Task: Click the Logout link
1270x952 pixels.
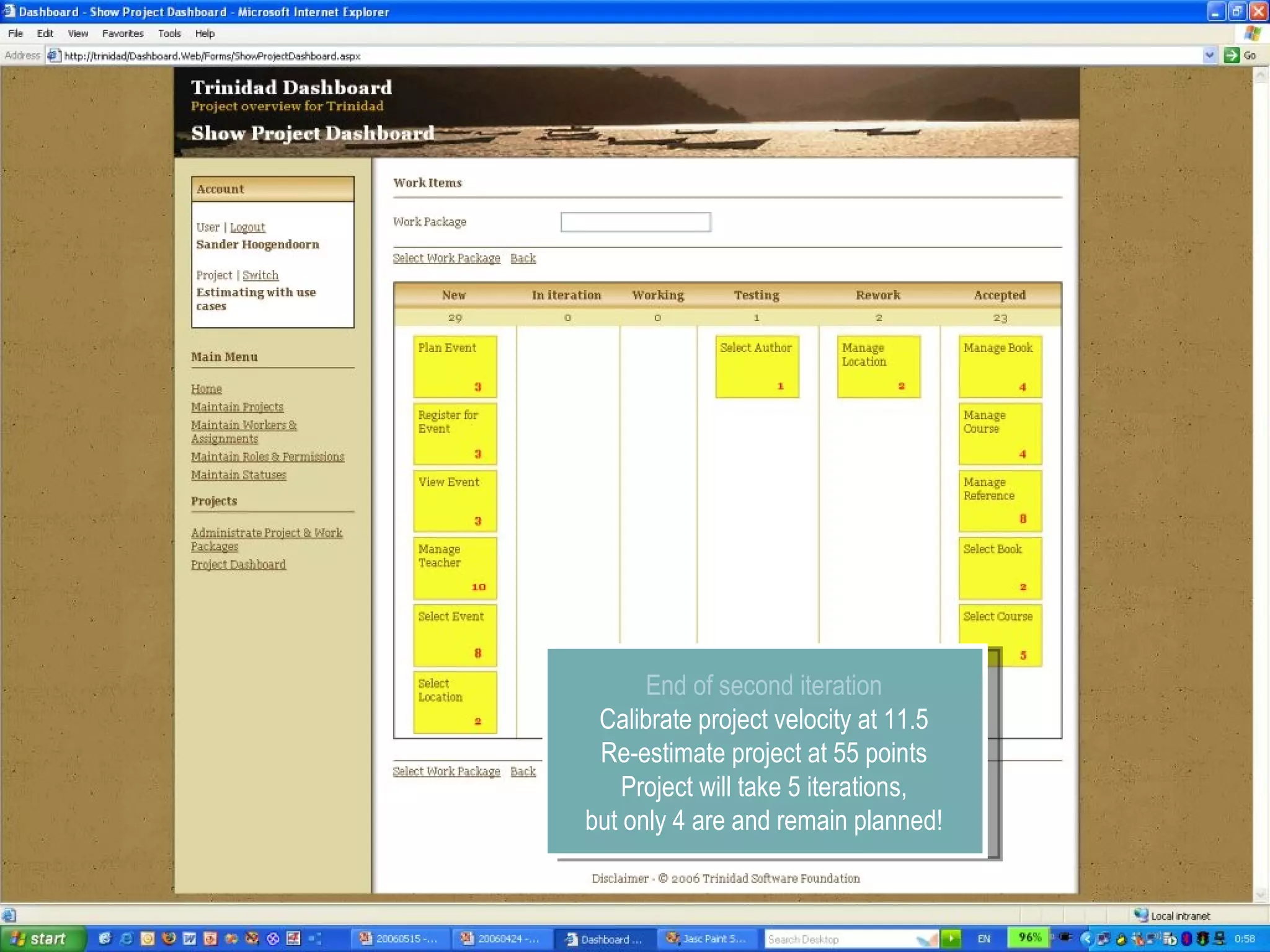Action: coord(247,227)
